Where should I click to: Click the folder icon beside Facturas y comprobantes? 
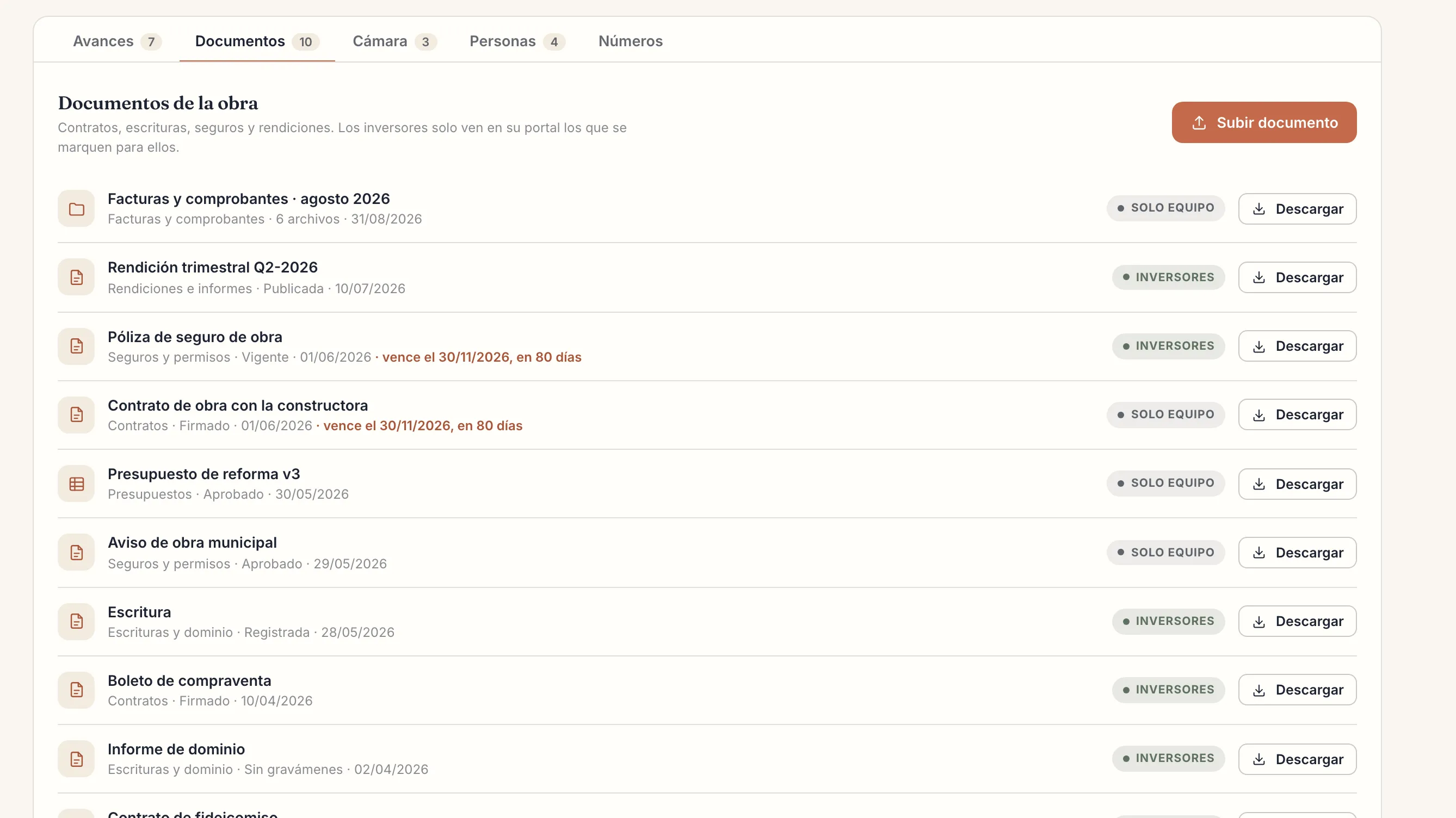point(76,209)
